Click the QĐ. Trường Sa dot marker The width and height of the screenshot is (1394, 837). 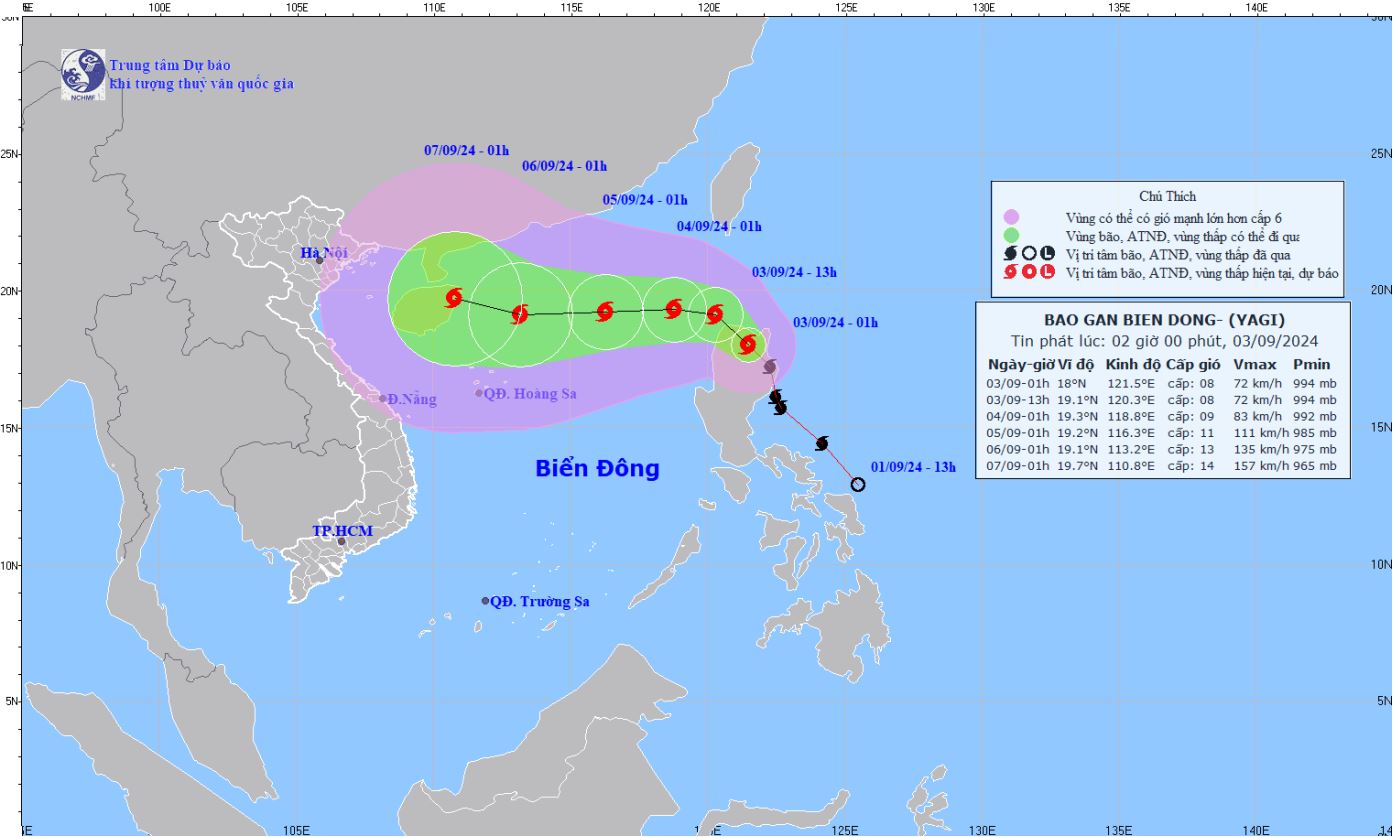(x=486, y=601)
